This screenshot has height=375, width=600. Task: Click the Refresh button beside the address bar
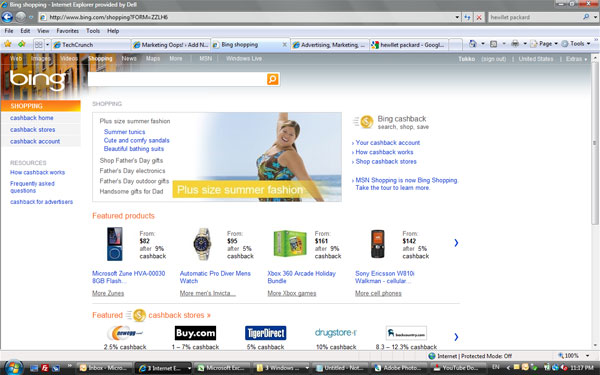coord(467,17)
